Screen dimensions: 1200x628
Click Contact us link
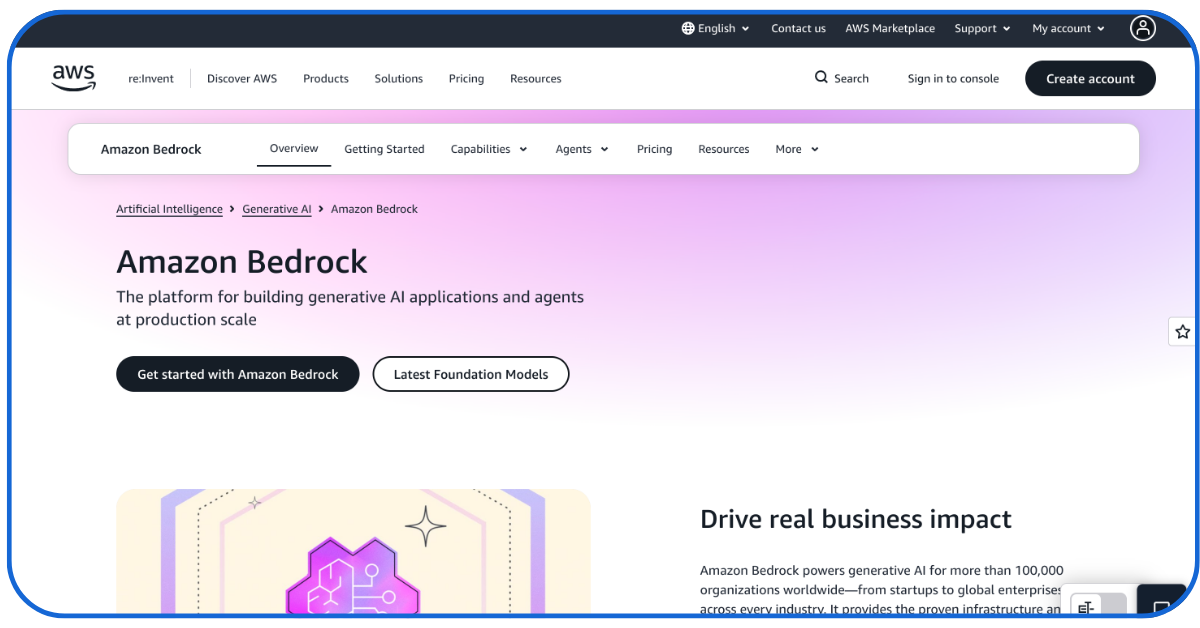[x=798, y=28]
